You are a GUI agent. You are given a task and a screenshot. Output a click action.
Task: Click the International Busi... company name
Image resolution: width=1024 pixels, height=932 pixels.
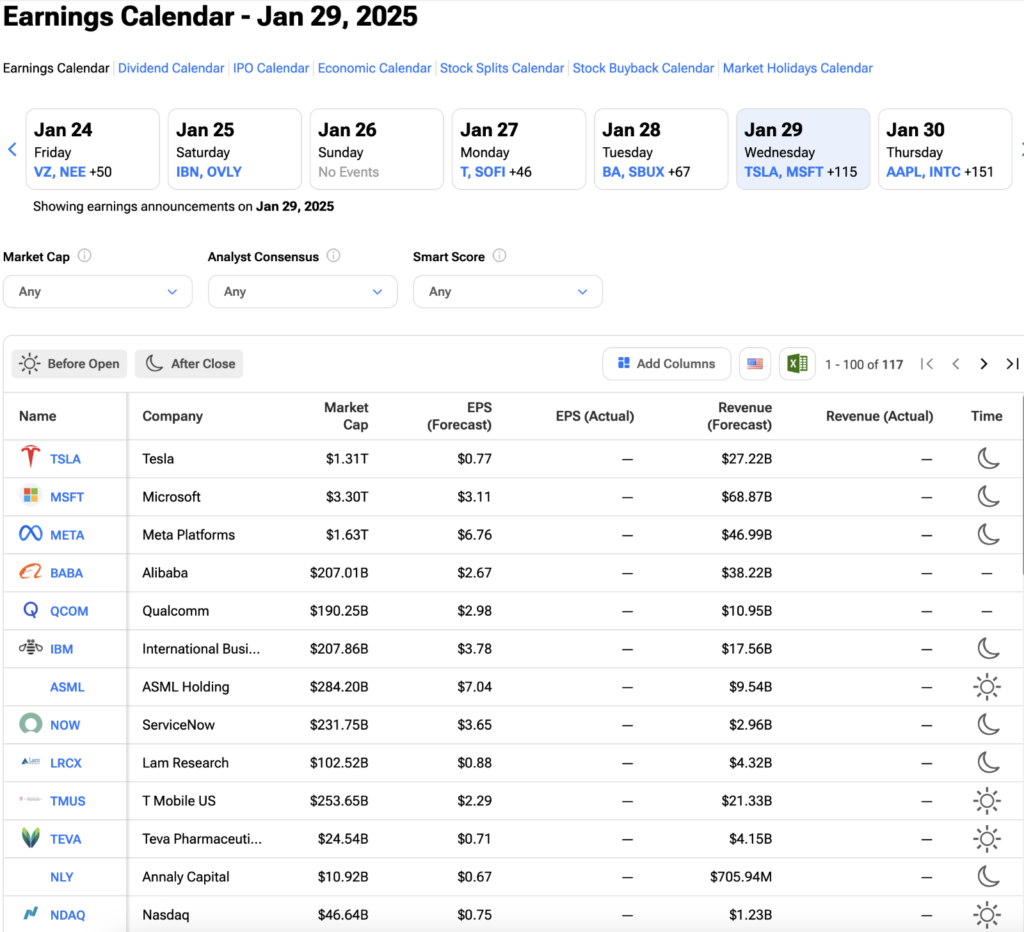201,649
